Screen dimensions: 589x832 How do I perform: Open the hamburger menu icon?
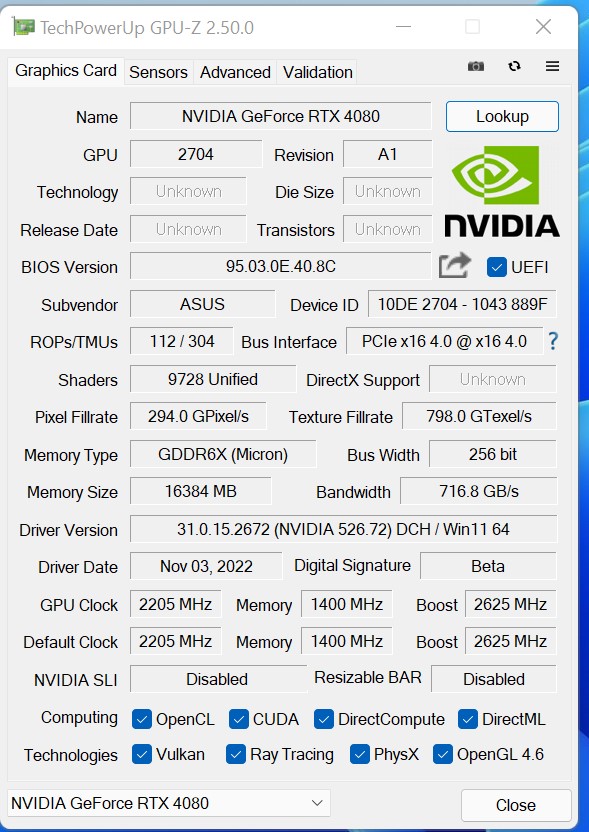(x=552, y=66)
